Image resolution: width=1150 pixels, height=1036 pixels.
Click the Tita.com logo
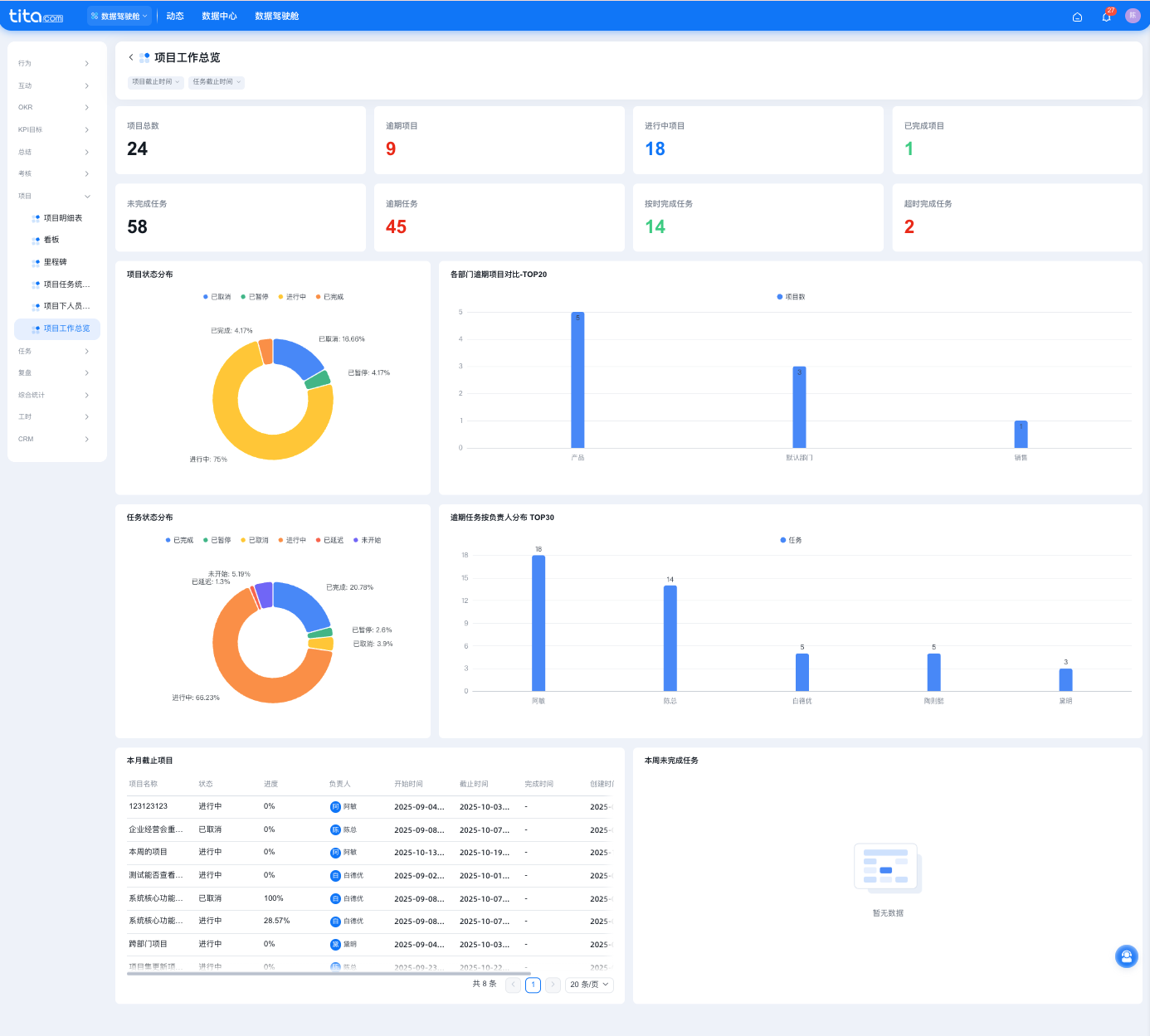[x=37, y=16]
